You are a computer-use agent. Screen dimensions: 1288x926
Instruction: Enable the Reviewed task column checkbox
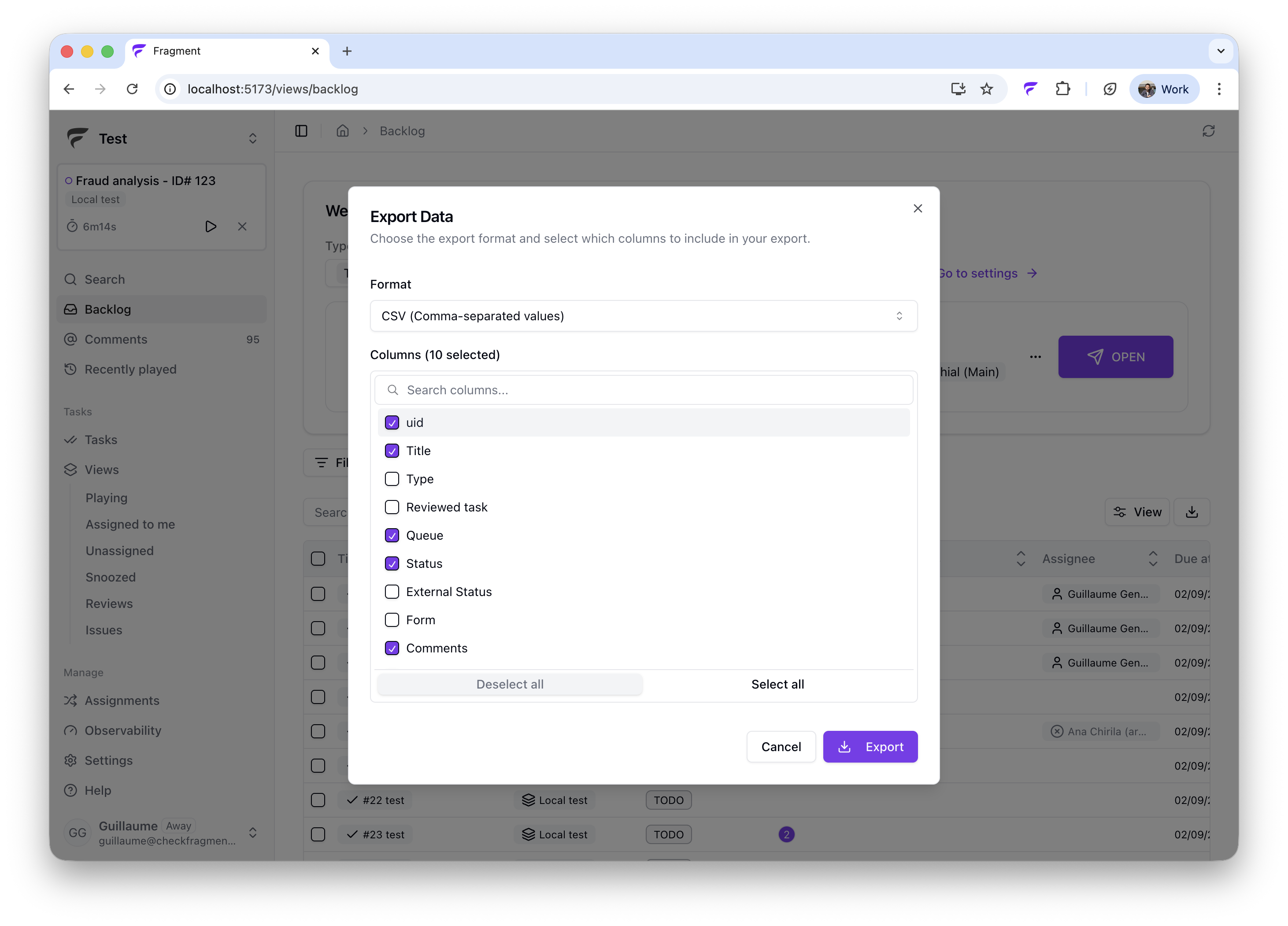392,507
